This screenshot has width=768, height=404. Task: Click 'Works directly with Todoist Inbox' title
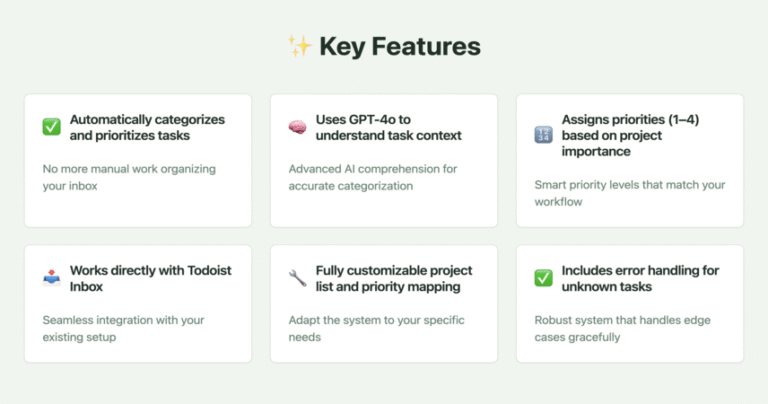click(x=150, y=278)
